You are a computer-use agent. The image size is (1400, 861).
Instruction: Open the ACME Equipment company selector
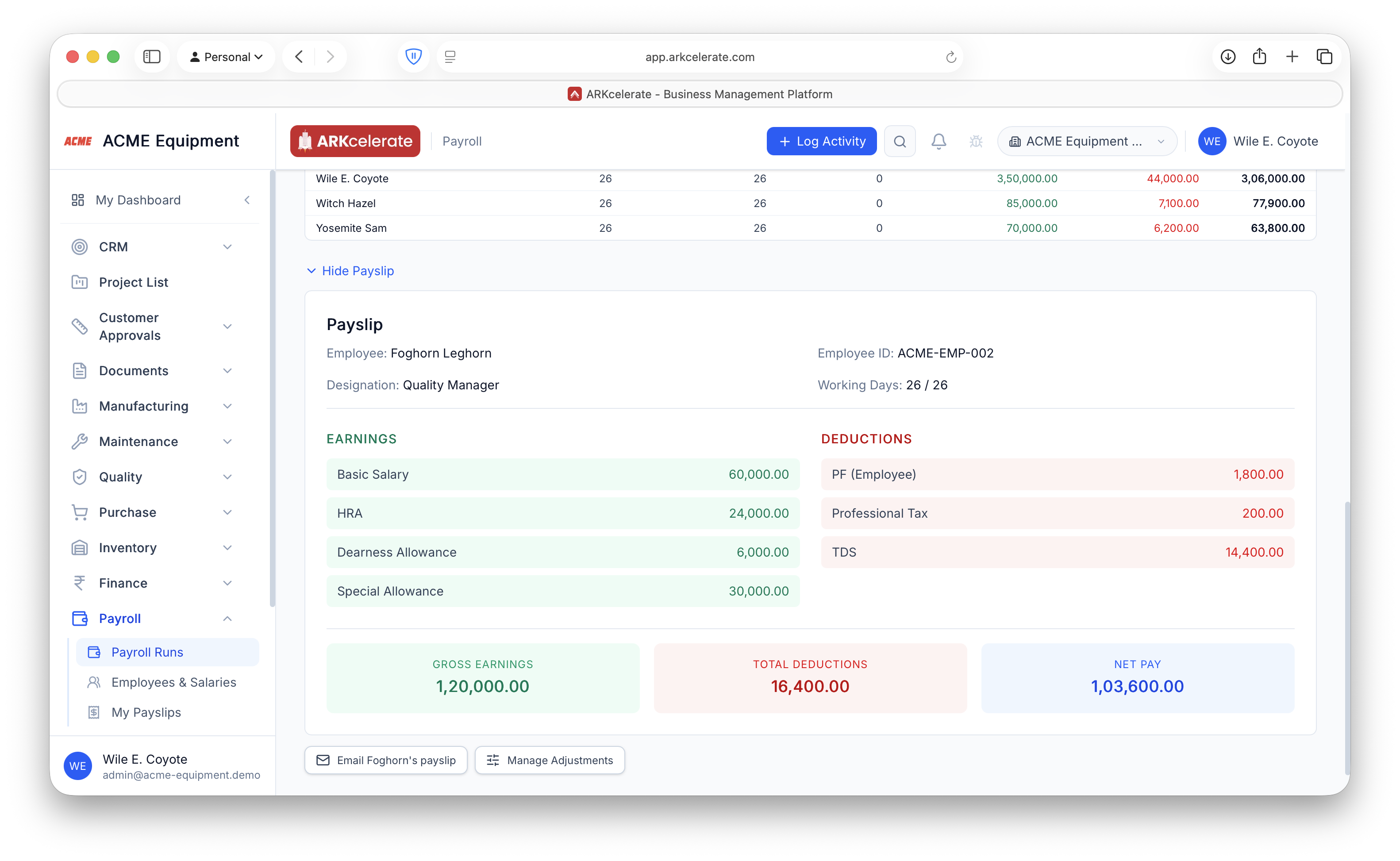tap(1087, 141)
